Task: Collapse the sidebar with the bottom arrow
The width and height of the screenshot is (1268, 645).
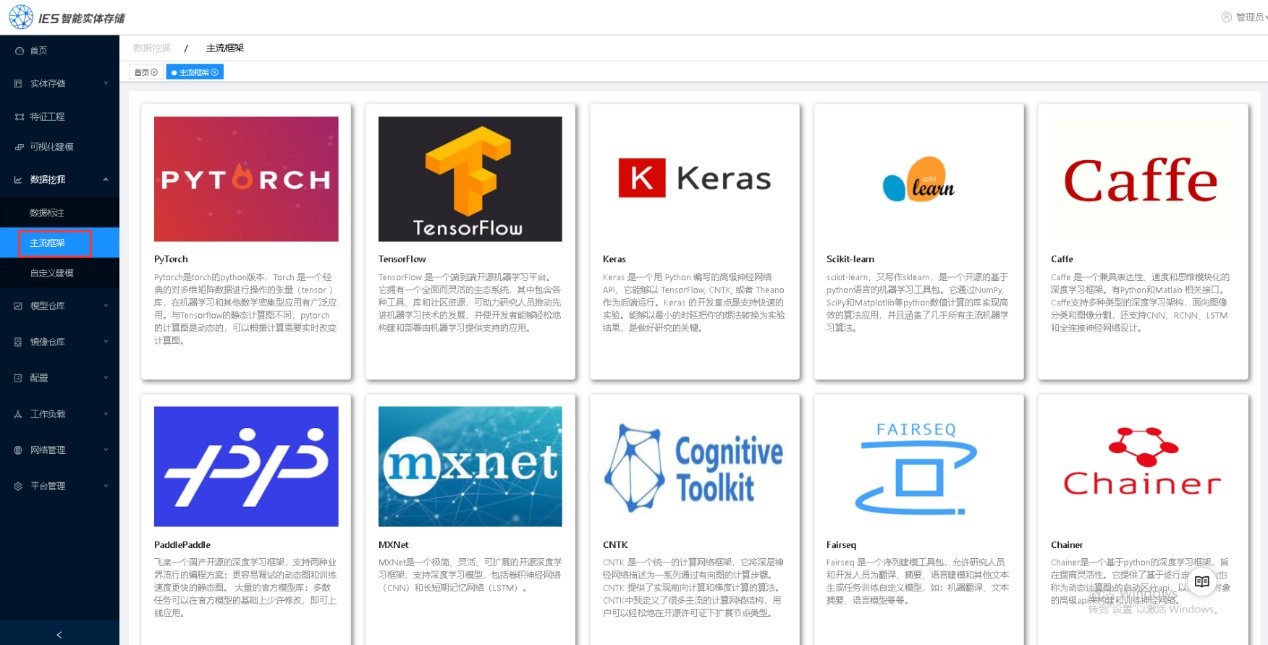Action: (59, 634)
